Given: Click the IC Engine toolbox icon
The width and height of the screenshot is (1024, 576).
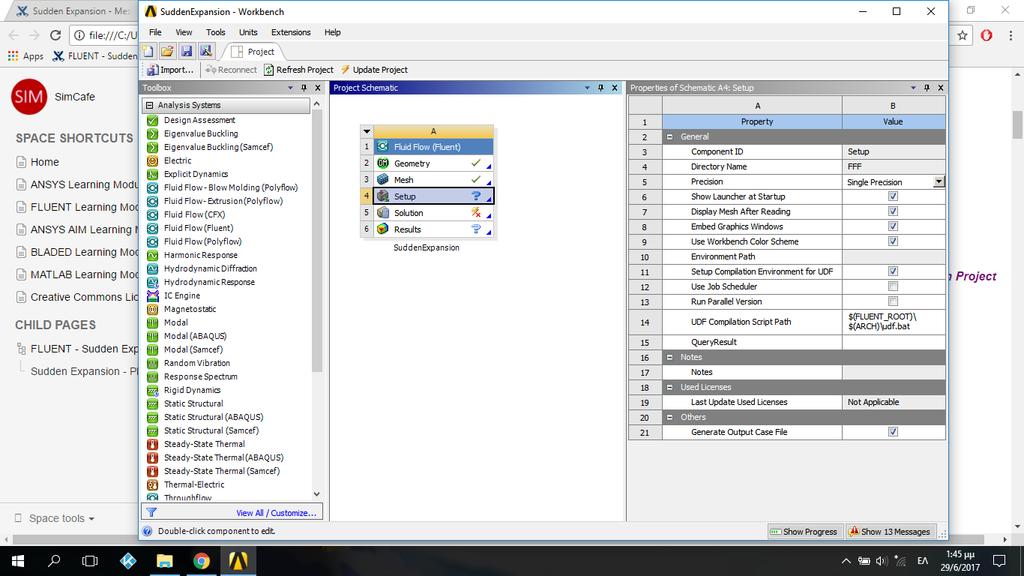Looking at the screenshot, I should pyautogui.click(x=152, y=296).
